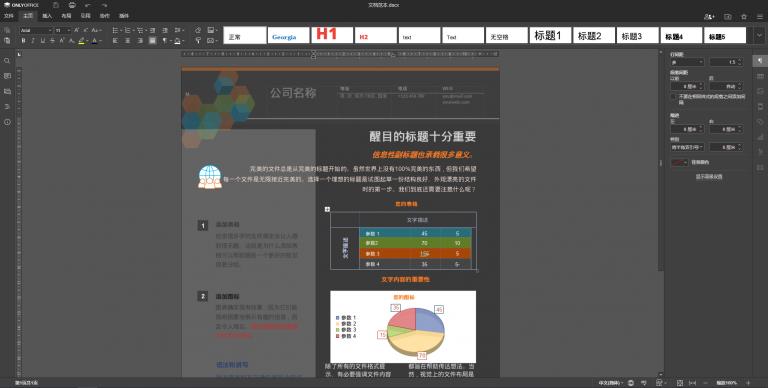Save the document from the title bar
This screenshot has height=388, width=768.
click(x=56, y=5)
